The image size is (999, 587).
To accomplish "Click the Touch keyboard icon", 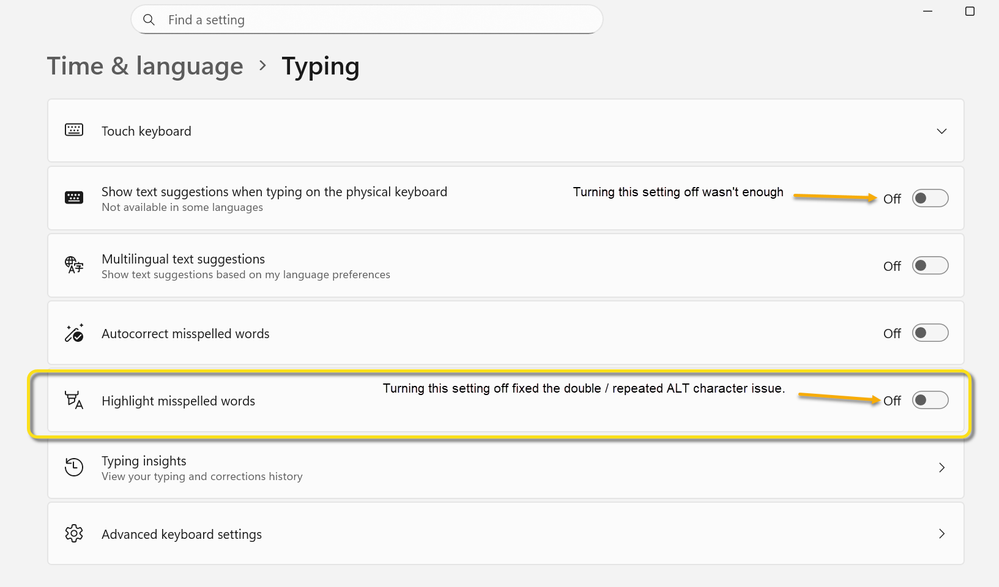I will pos(74,130).
